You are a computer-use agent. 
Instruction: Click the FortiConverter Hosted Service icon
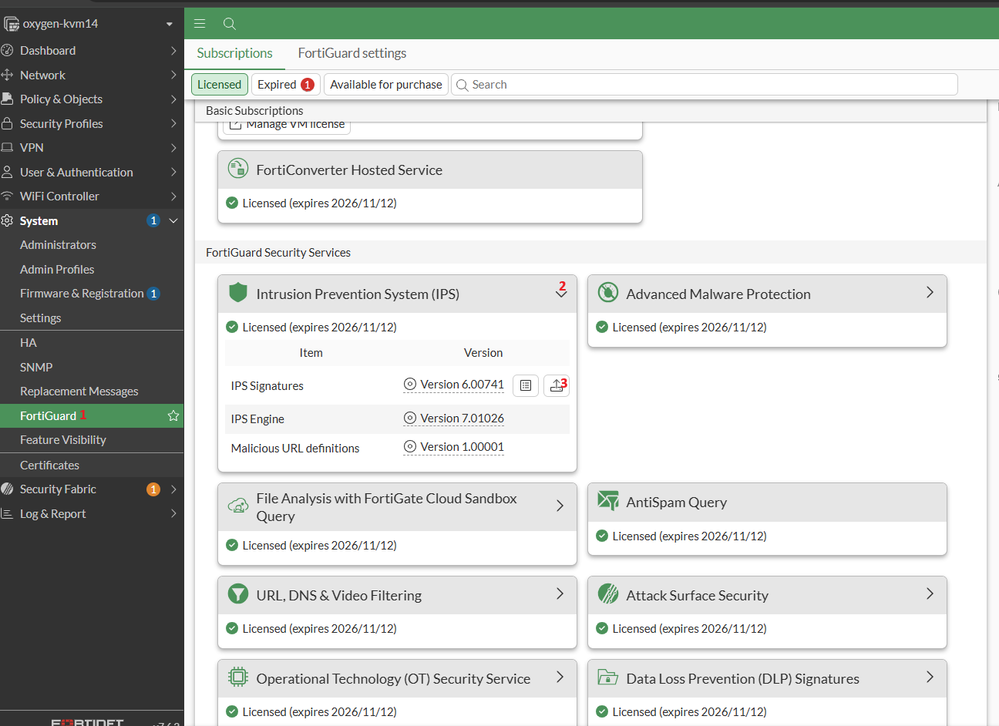238,169
